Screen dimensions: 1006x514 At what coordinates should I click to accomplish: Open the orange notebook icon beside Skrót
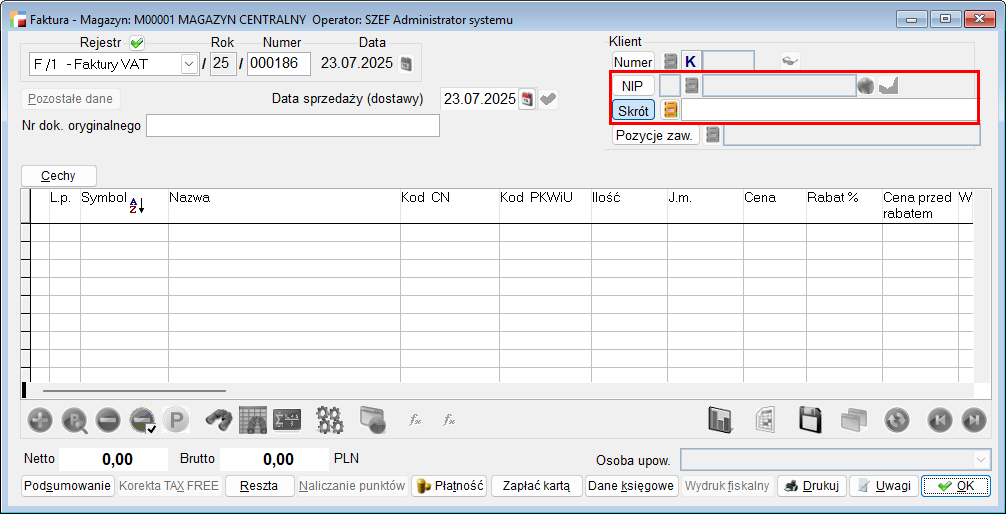tap(670, 110)
